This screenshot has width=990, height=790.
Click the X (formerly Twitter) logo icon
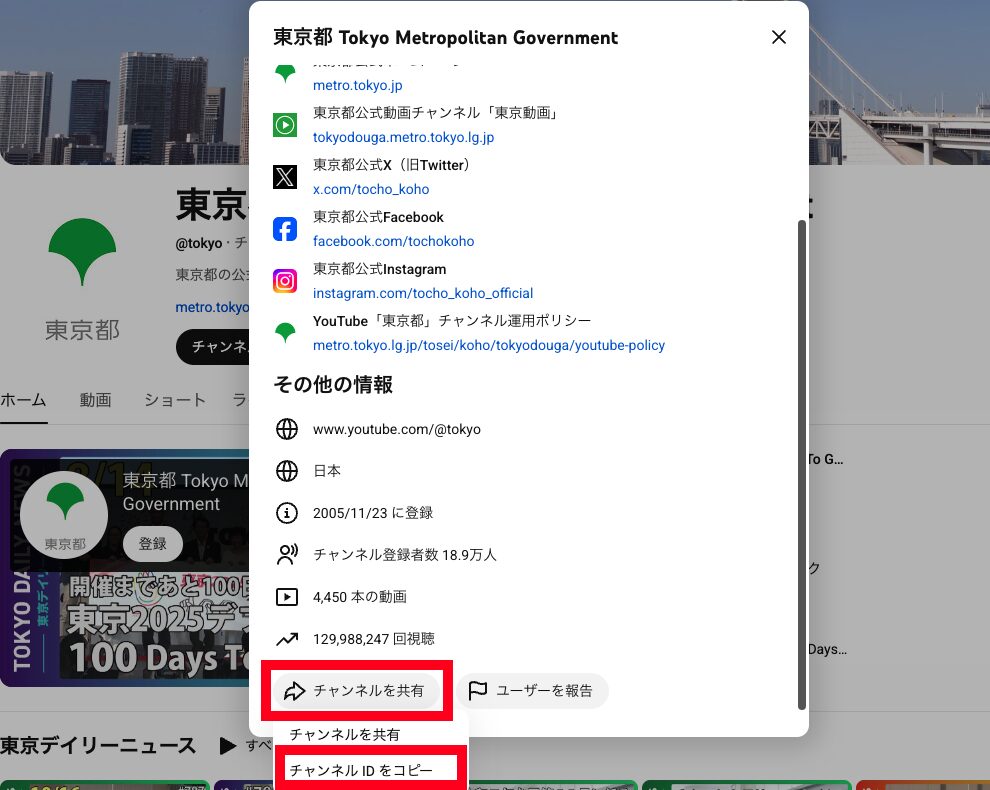(x=285, y=177)
